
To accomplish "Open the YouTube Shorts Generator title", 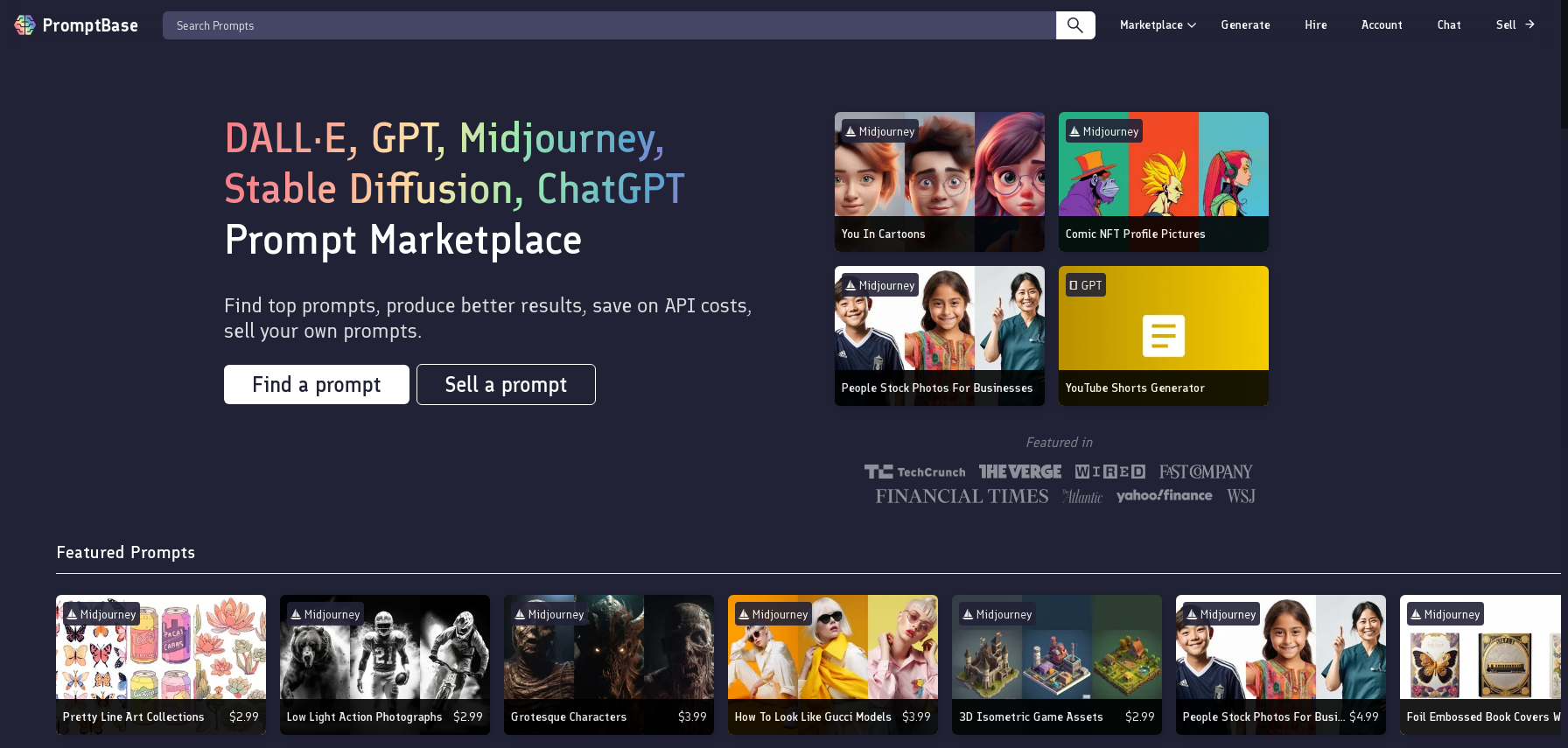I will coord(1135,388).
